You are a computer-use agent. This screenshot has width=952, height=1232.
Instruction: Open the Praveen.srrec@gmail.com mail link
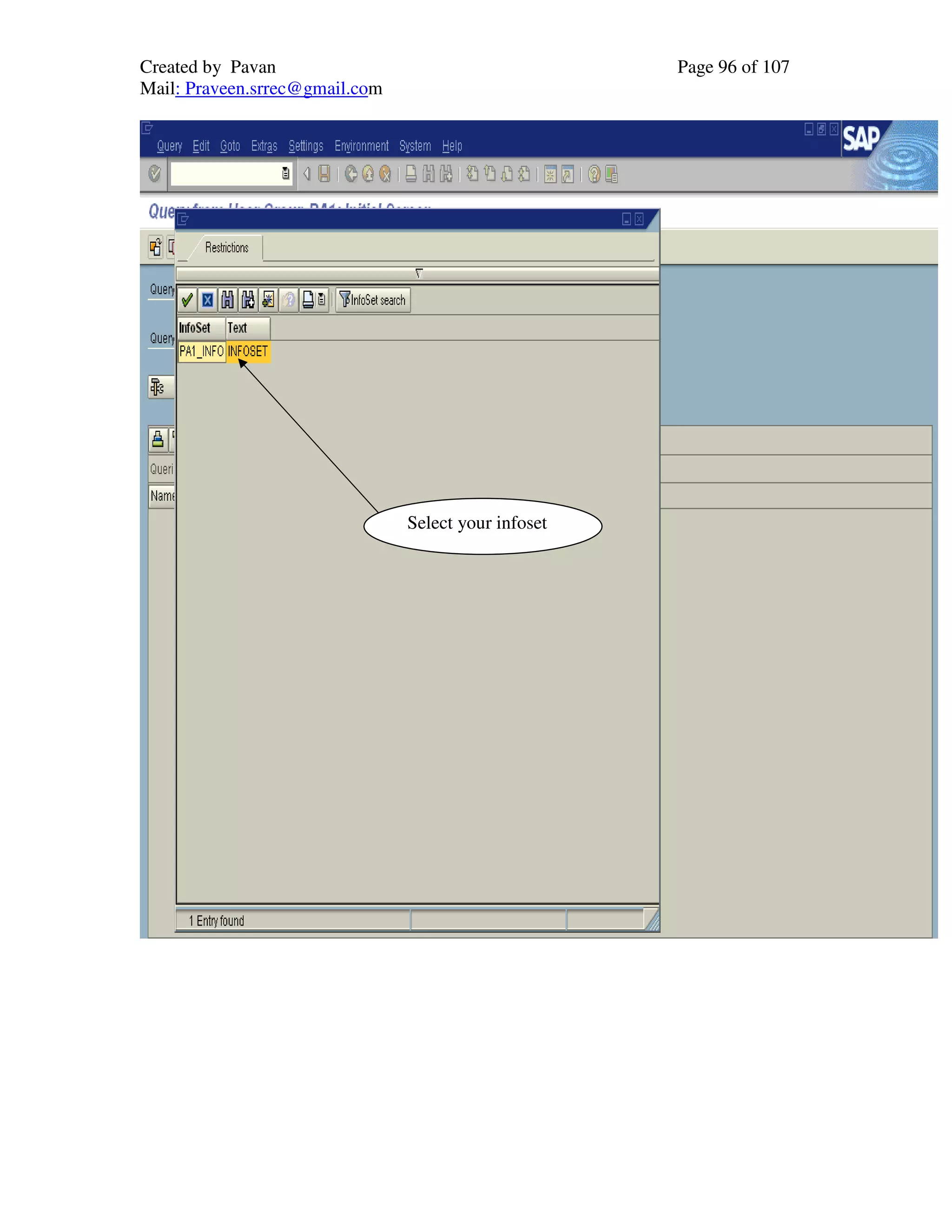pos(277,88)
